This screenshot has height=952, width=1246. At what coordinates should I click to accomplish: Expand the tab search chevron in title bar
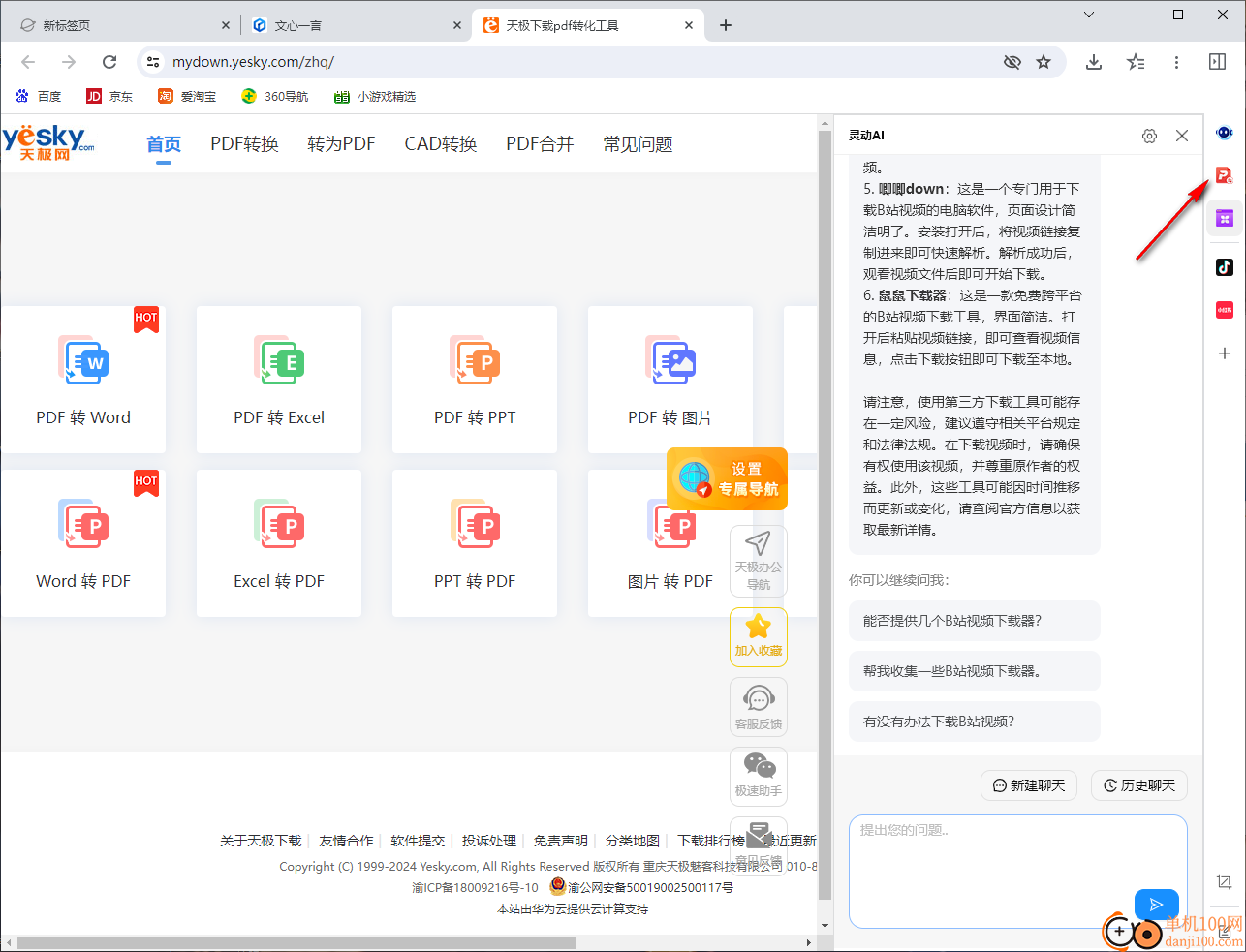point(1089,15)
